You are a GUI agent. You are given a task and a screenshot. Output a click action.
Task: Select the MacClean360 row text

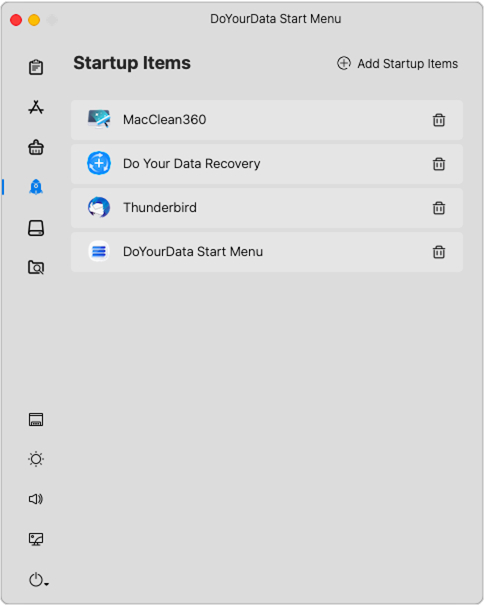(x=164, y=120)
